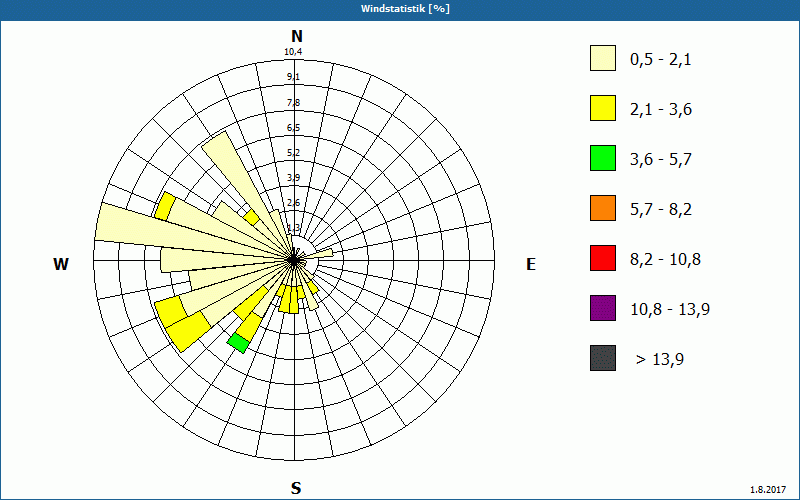The image size is (800, 500).
Task: Click the 5,2 radial axis value
Action: tap(293, 153)
